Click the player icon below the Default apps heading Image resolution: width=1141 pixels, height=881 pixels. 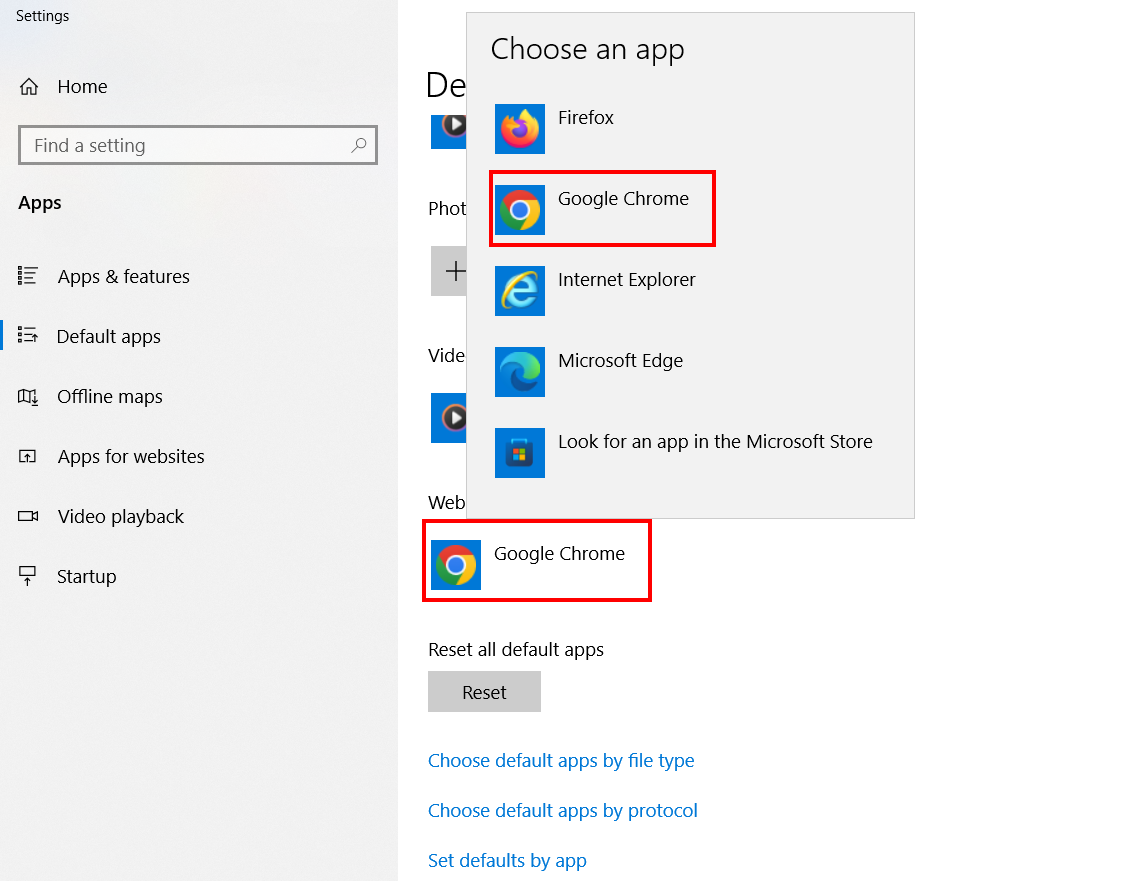[x=448, y=131]
